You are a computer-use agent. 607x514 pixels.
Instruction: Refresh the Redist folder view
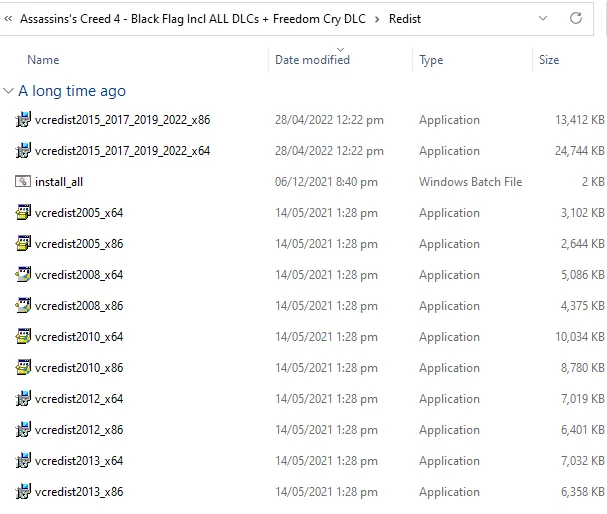[x=576, y=18]
